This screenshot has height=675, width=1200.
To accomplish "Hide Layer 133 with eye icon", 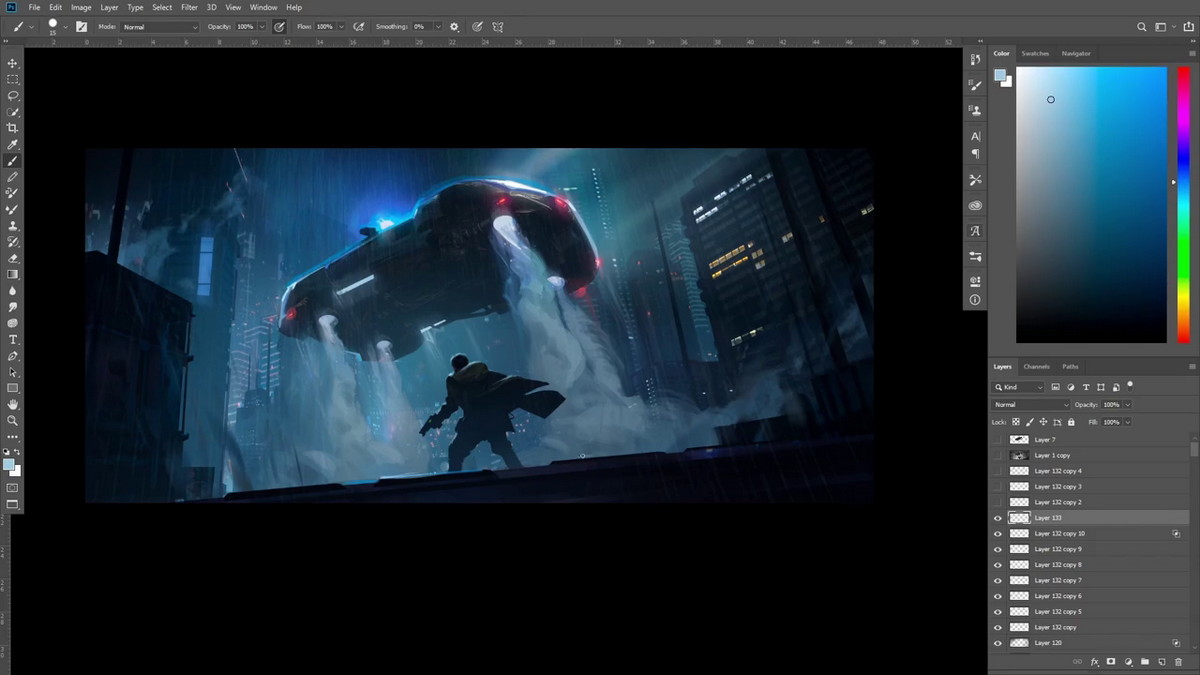I will [x=997, y=518].
